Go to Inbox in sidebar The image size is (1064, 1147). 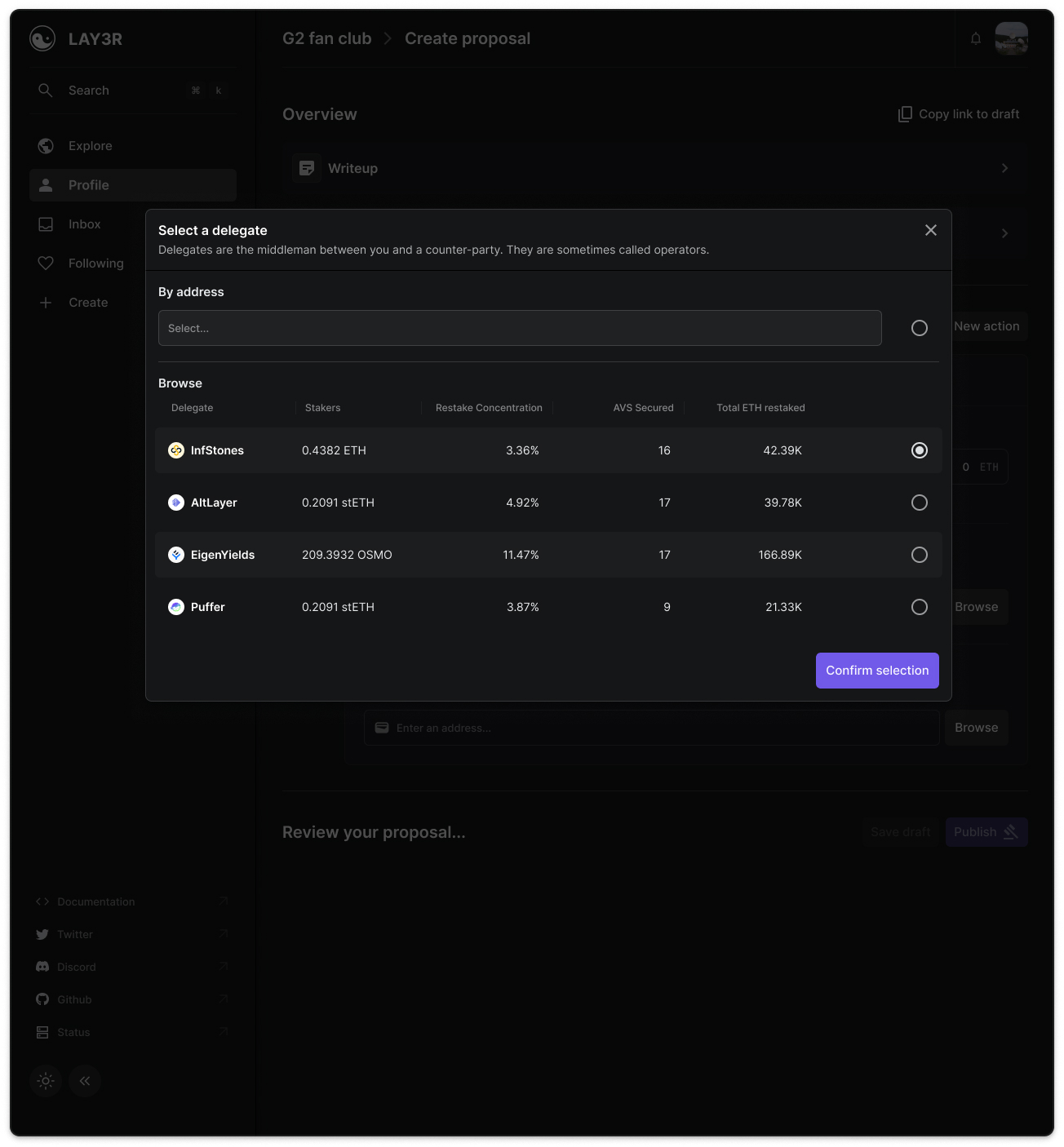(84, 224)
